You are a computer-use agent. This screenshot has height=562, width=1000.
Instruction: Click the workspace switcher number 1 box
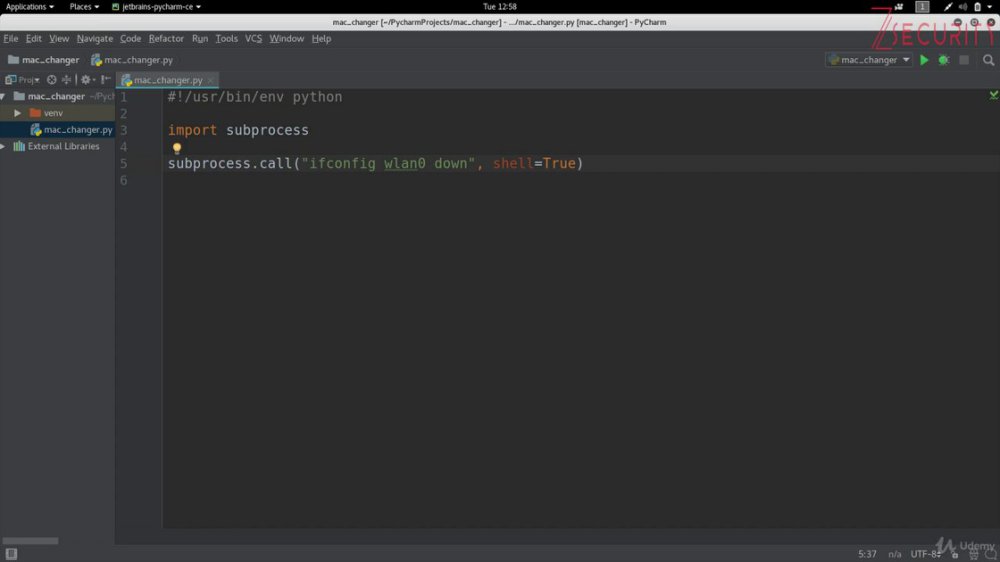pos(922,6)
